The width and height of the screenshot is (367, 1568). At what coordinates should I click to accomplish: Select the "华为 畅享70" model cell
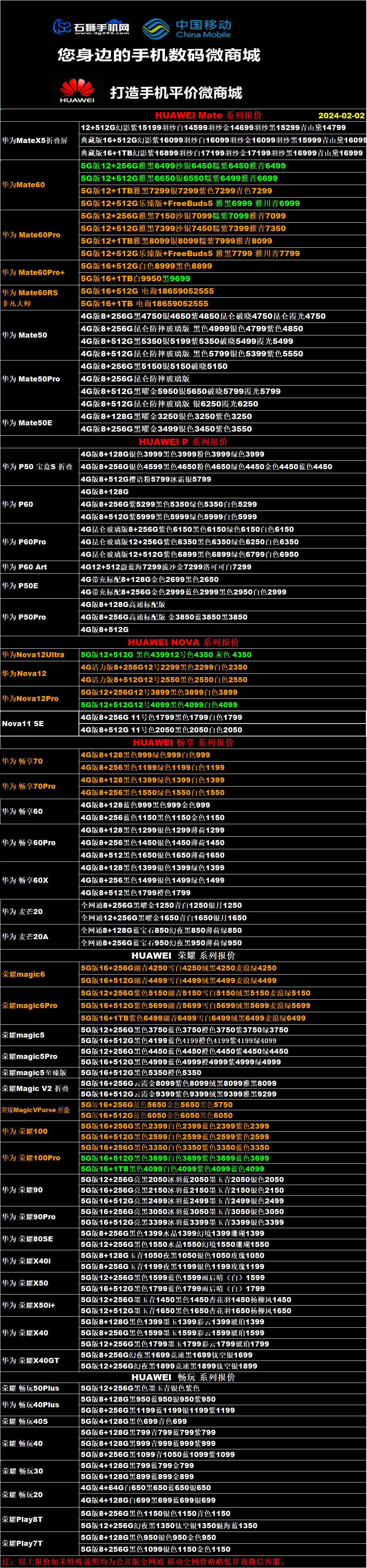pyautogui.click(x=39, y=761)
